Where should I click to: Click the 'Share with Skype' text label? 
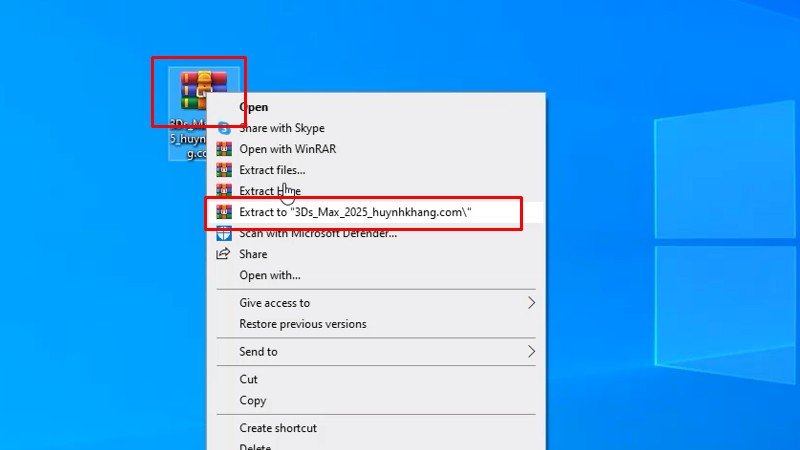tap(281, 128)
